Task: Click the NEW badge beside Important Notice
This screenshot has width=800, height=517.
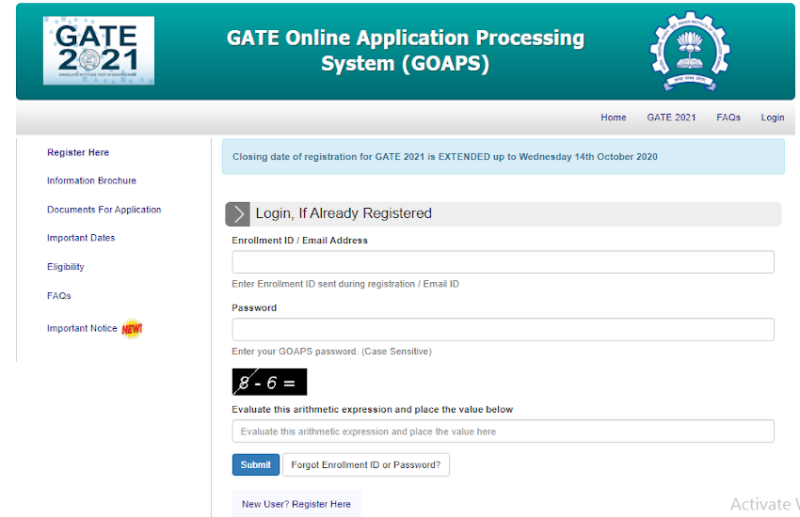Action: [x=132, y=329]
